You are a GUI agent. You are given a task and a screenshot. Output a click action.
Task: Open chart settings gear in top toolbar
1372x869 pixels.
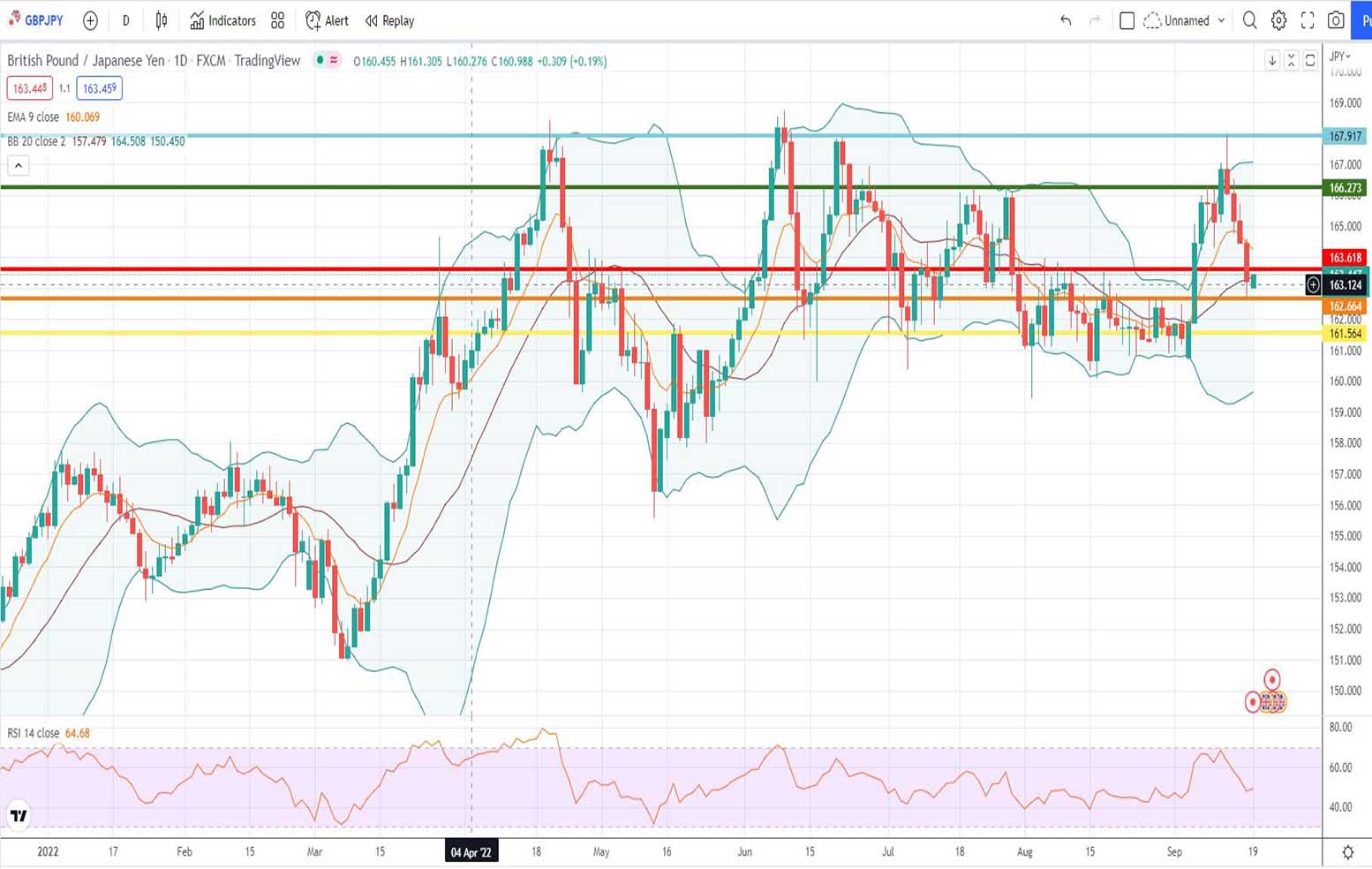[x=1278, y=20]
